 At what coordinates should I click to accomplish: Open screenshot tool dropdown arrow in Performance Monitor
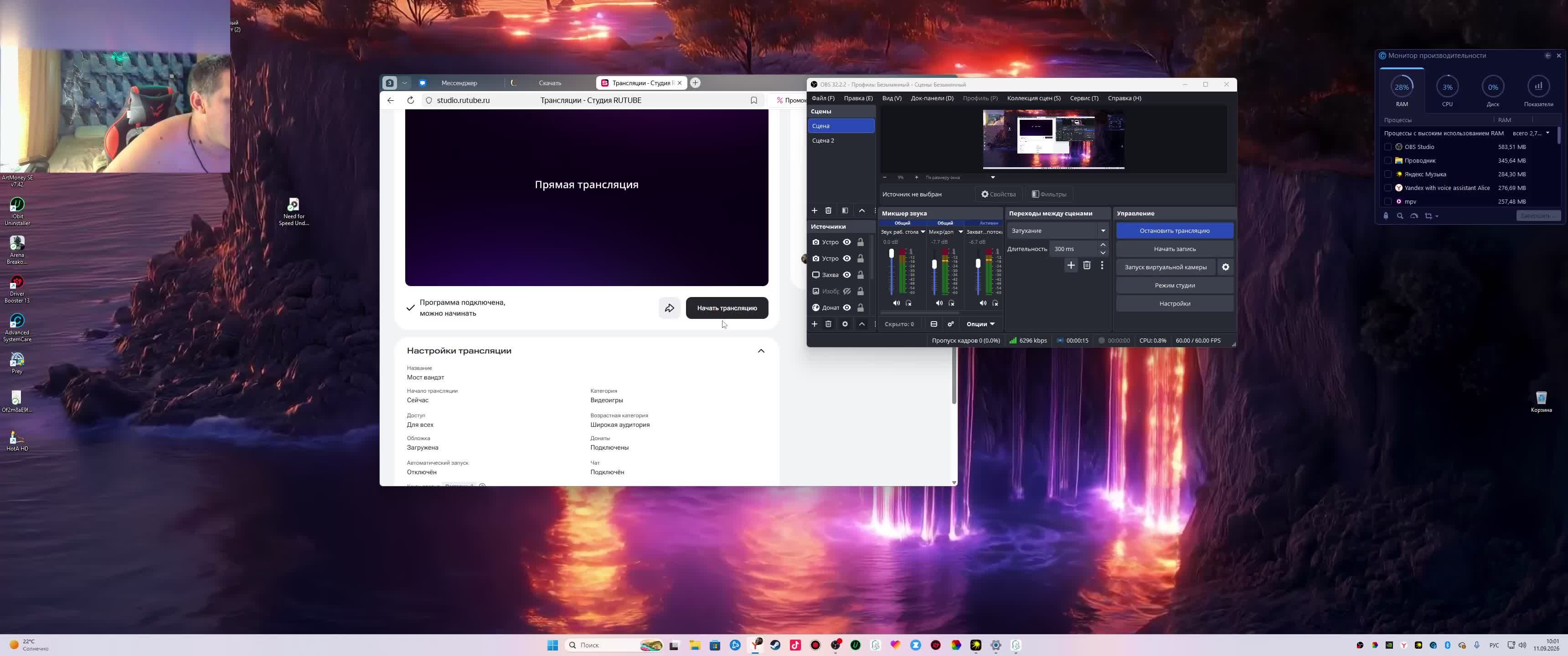(x=1437, y=216)
